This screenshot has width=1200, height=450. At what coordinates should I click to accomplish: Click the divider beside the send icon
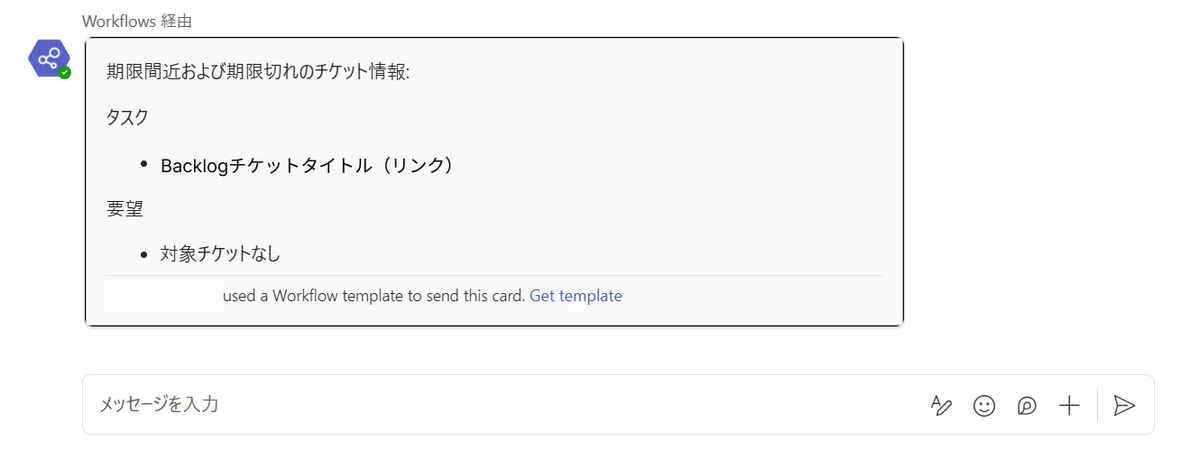click(1097, 405)
